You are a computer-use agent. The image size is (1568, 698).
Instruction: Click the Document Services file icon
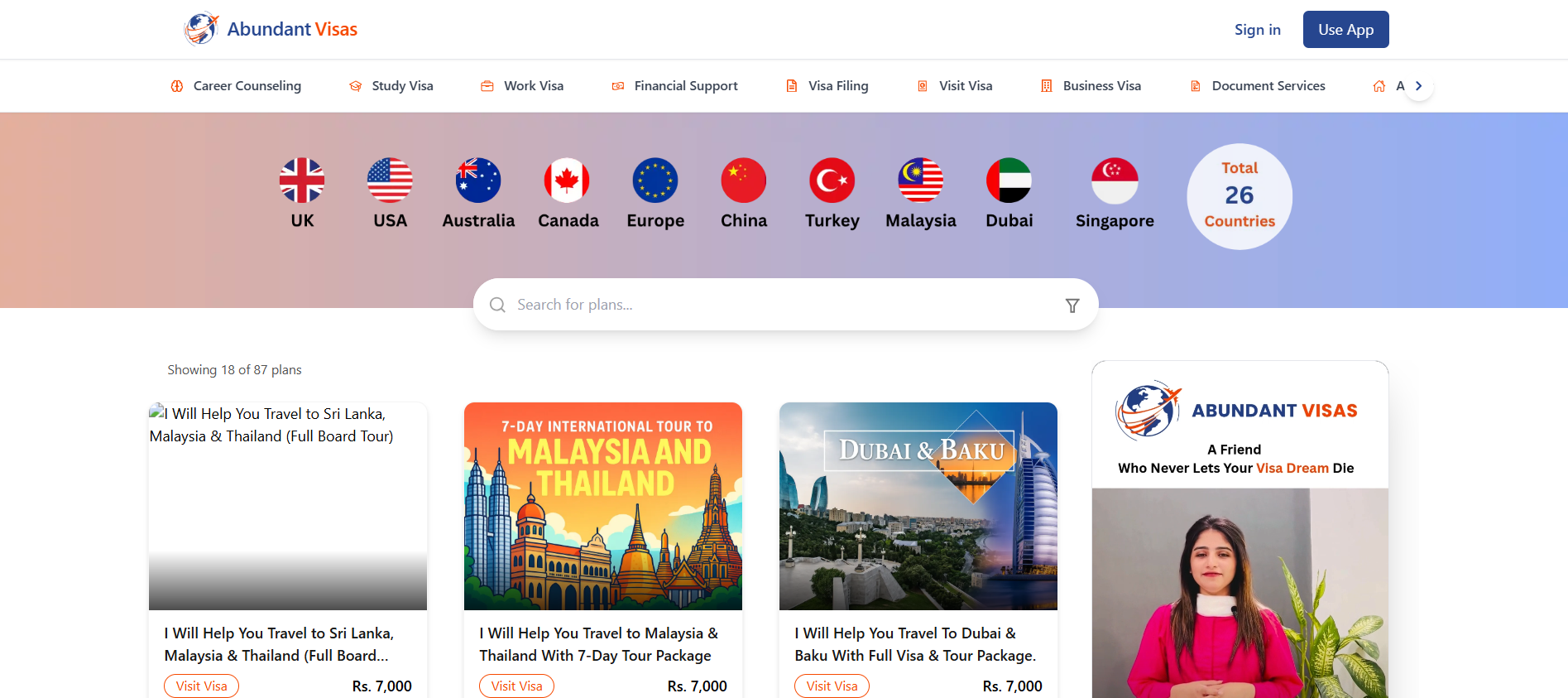(1196, 86)
